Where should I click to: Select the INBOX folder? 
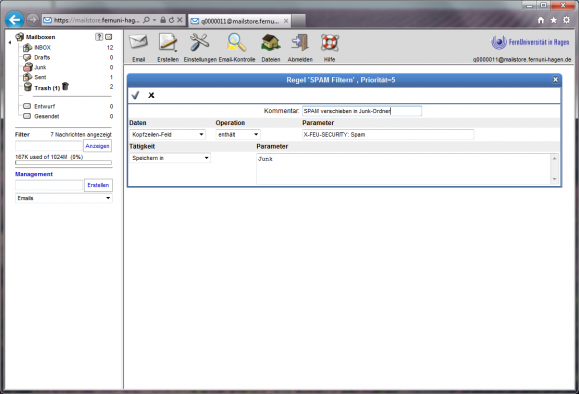(x=42, y=48)
